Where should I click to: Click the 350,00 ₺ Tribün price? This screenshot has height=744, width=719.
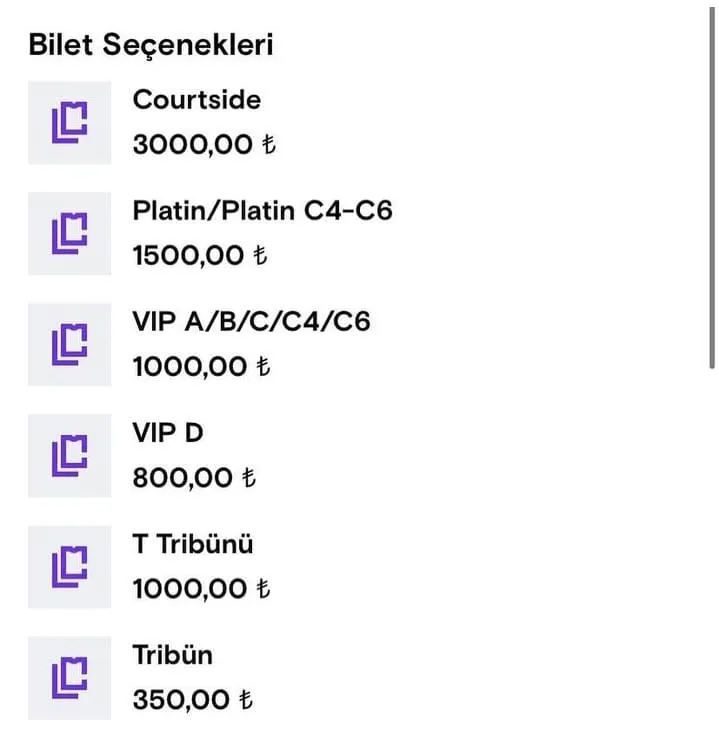tap(194, 700)
